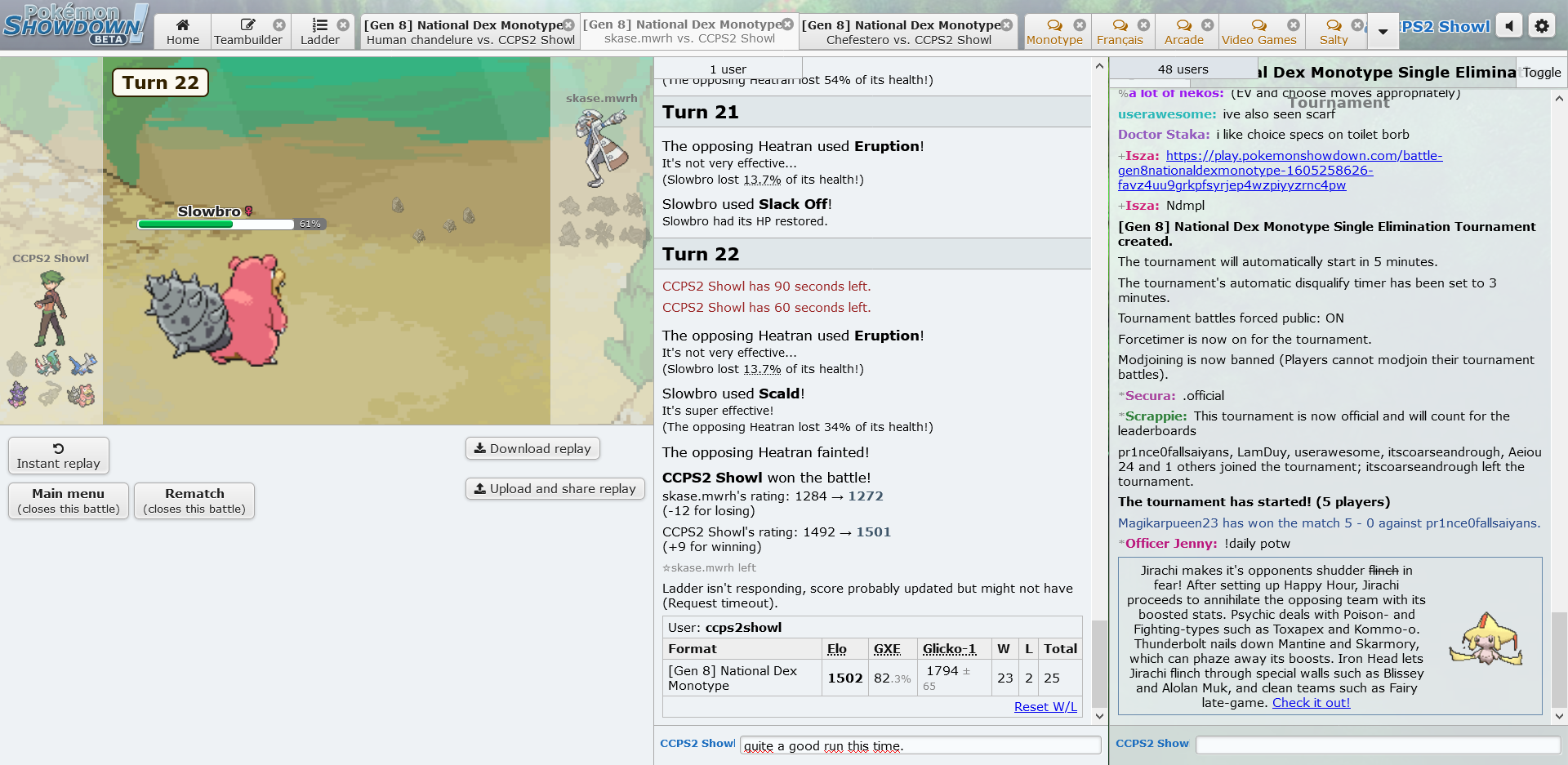The width and height of the screenshot is (1568, 765).
Task: Click CCPS2 Showl trainer sprite
Action: pyautogui.click(x=50, y=309)
